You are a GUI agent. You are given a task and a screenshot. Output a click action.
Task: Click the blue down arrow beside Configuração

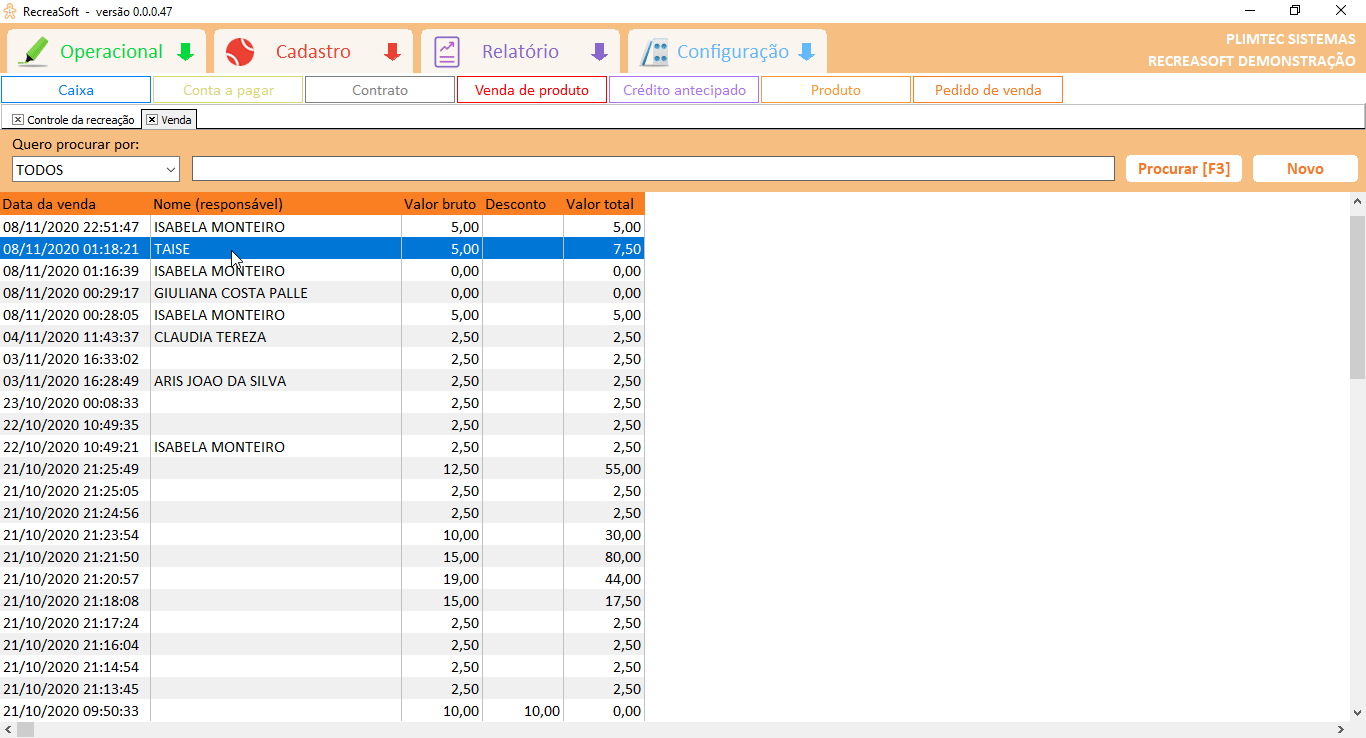pyautogui.click(x=806, y=52)
